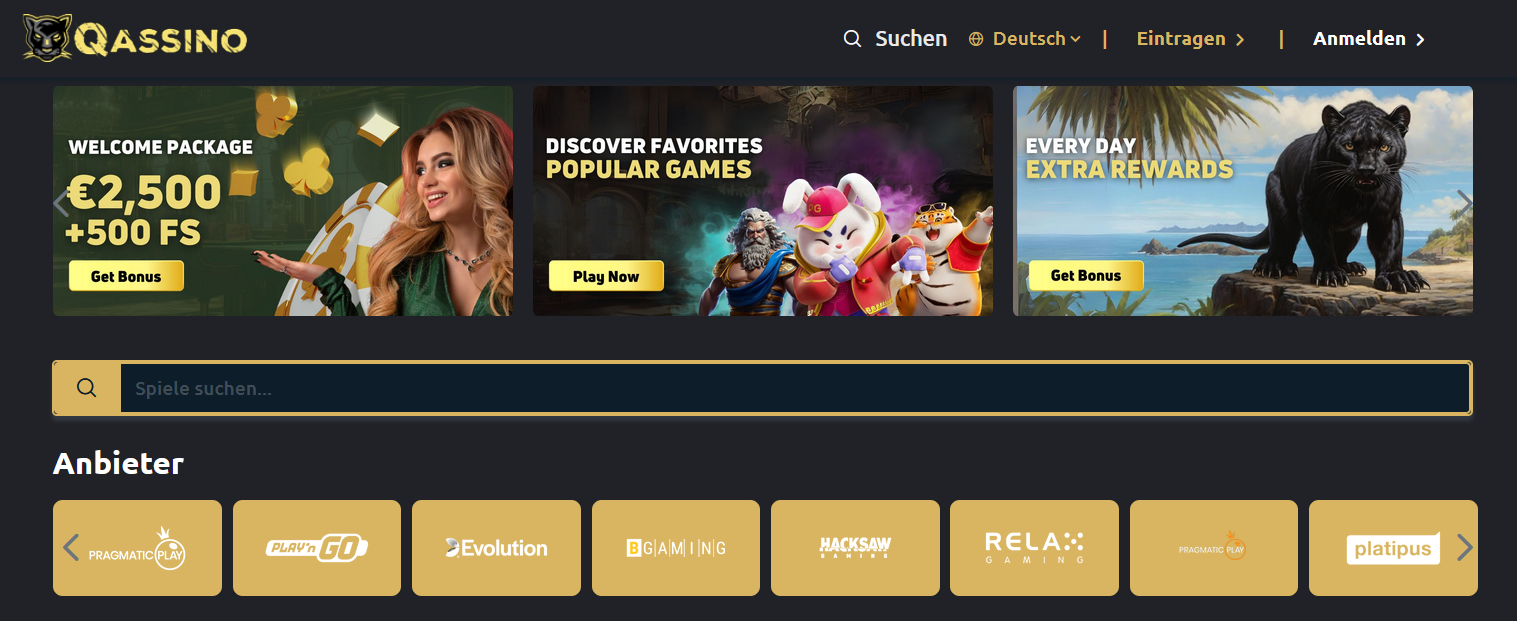Click Get Bonus on the Welcome Package banner

click(x=126, y=276)
